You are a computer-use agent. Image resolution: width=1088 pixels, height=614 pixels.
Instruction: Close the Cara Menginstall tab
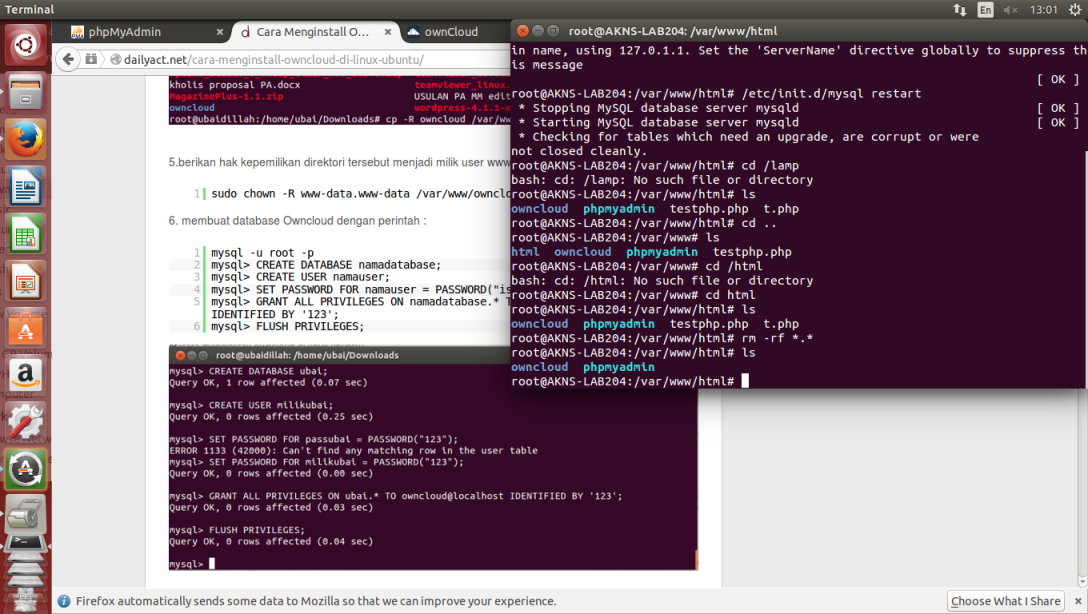tap(388, 32)
